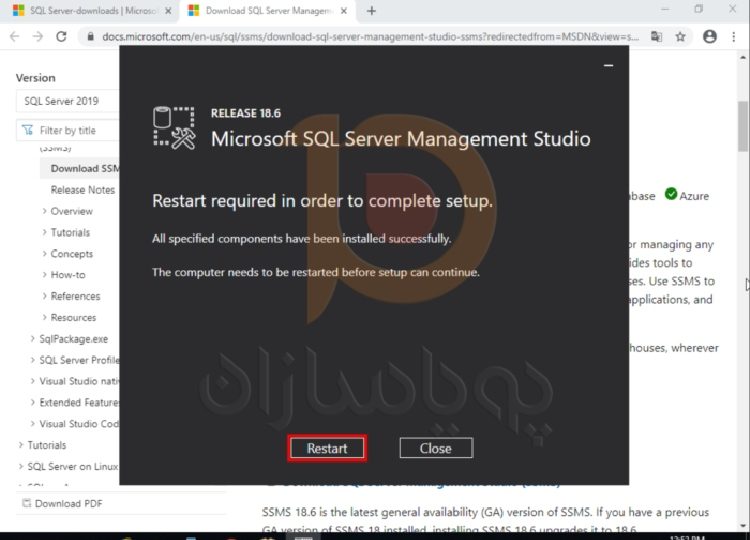Open the SQL Server 2019 version dropdown
This screenshot has width=750, height=540.
tap(66, 101)
